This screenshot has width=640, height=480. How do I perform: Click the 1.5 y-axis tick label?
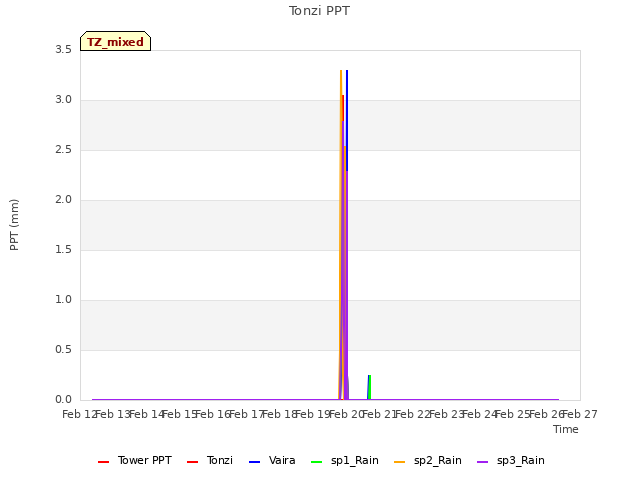(x=63, y=250)
